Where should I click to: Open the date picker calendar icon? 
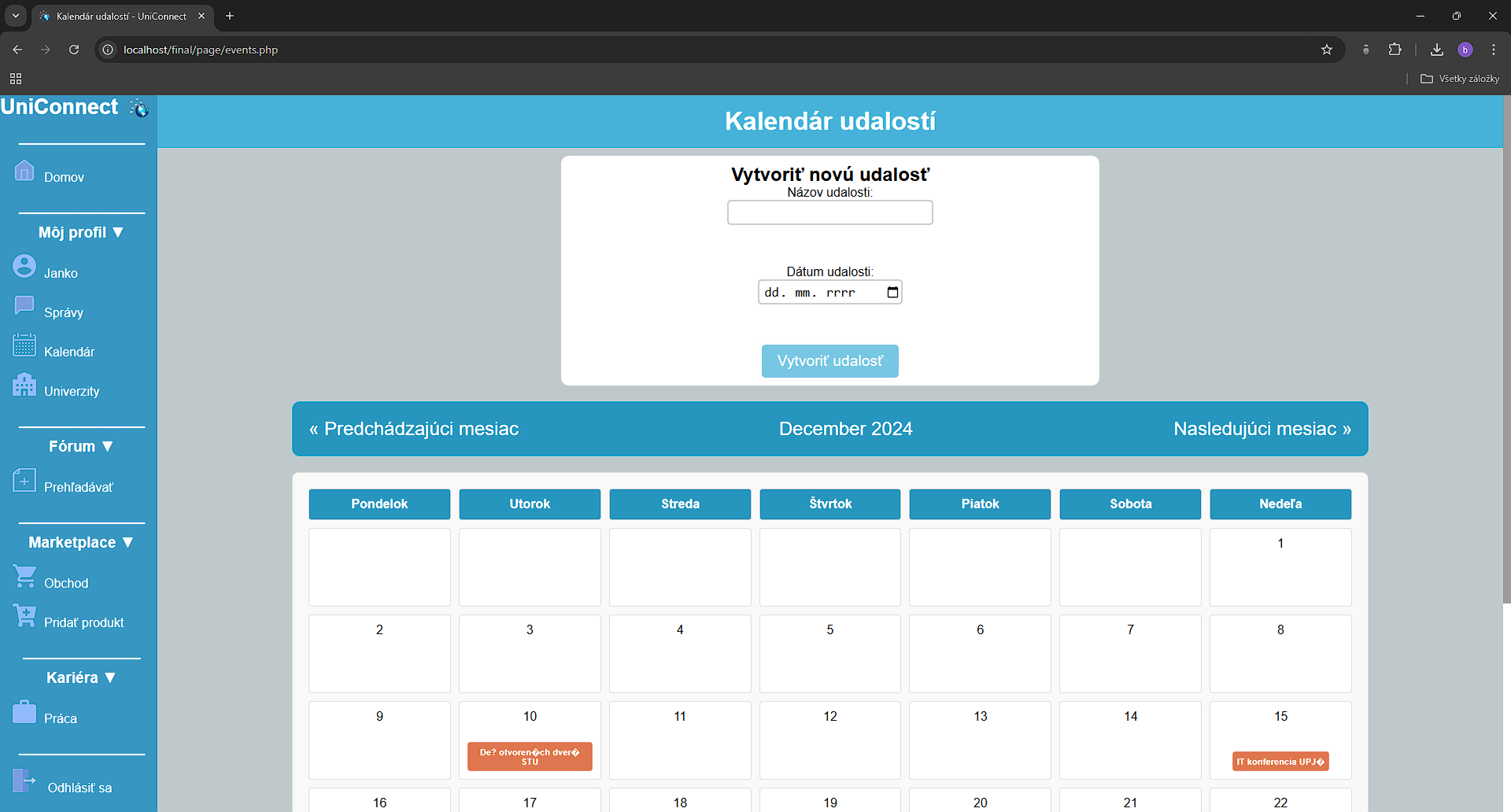tap(892, 293)
